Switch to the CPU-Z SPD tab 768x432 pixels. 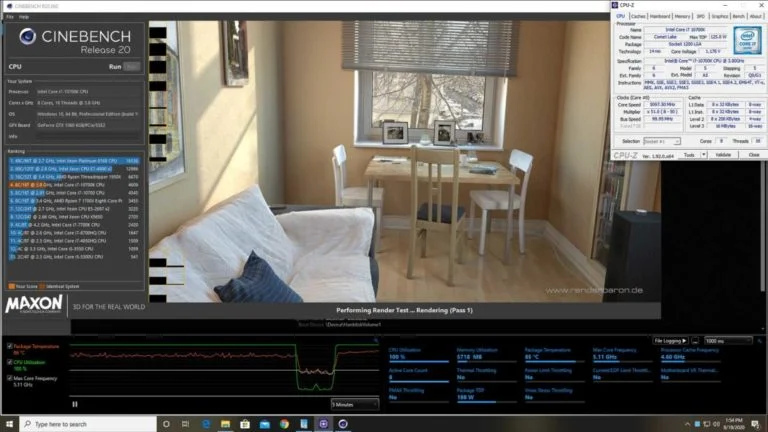click(701, 16)
